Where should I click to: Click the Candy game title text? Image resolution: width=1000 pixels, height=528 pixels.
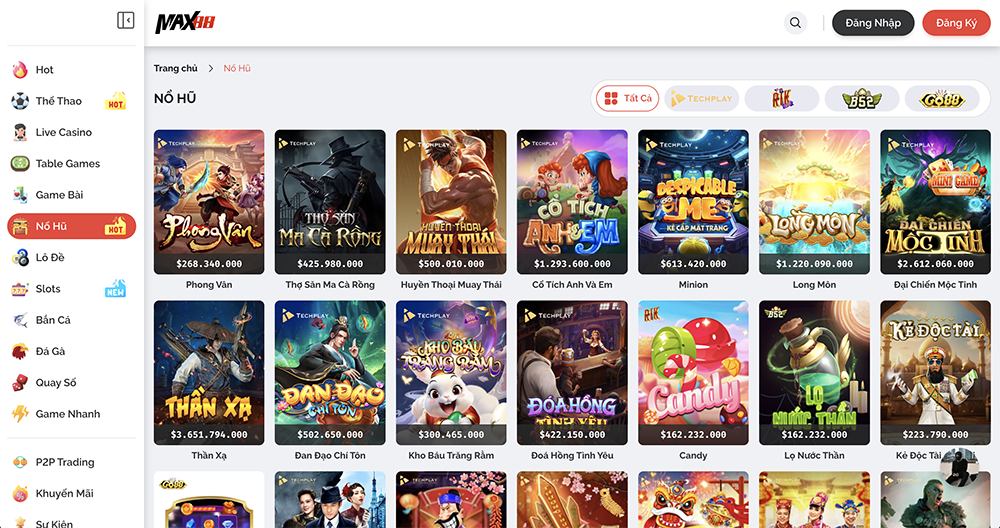click(693, 455)
